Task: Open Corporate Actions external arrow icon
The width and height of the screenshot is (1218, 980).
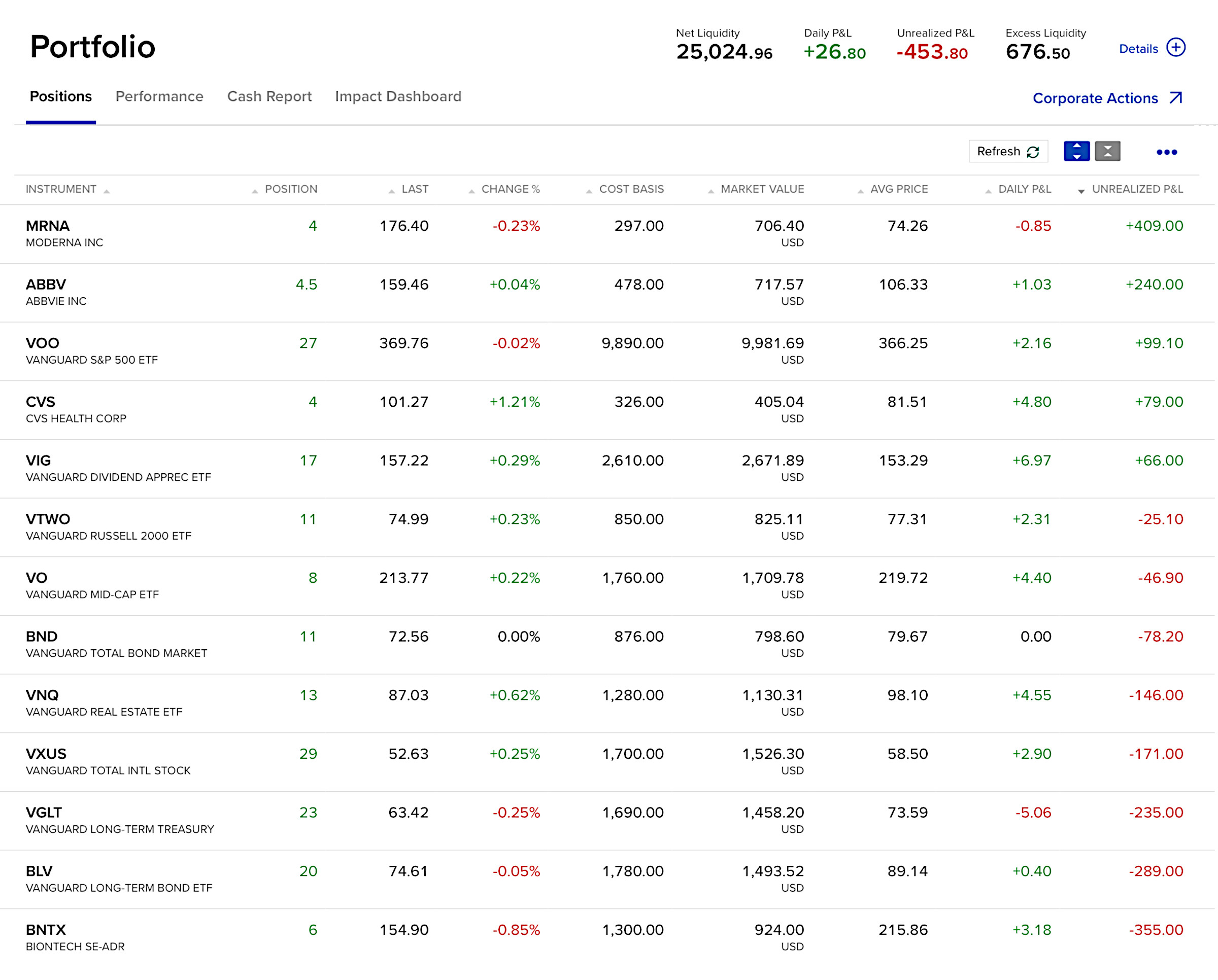Action: click(x=1176, y=98)
